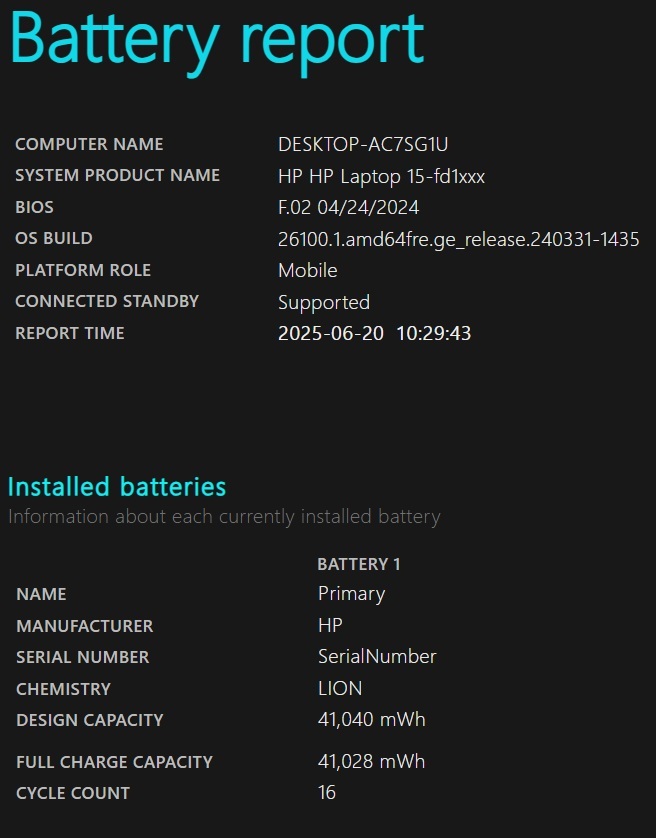Click the BATTERY 1 column header

point(359,564)
